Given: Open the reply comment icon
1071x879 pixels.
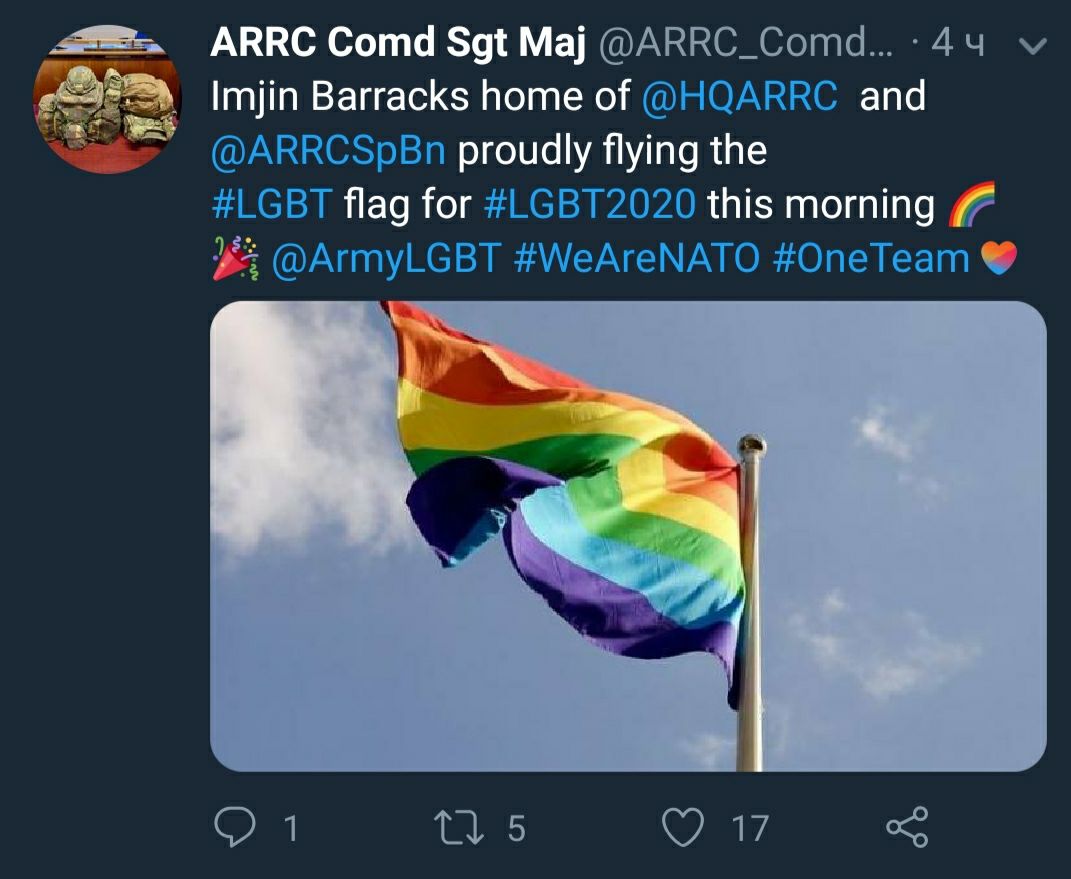Looking at the screenshot, I should [x=234, y=827].
